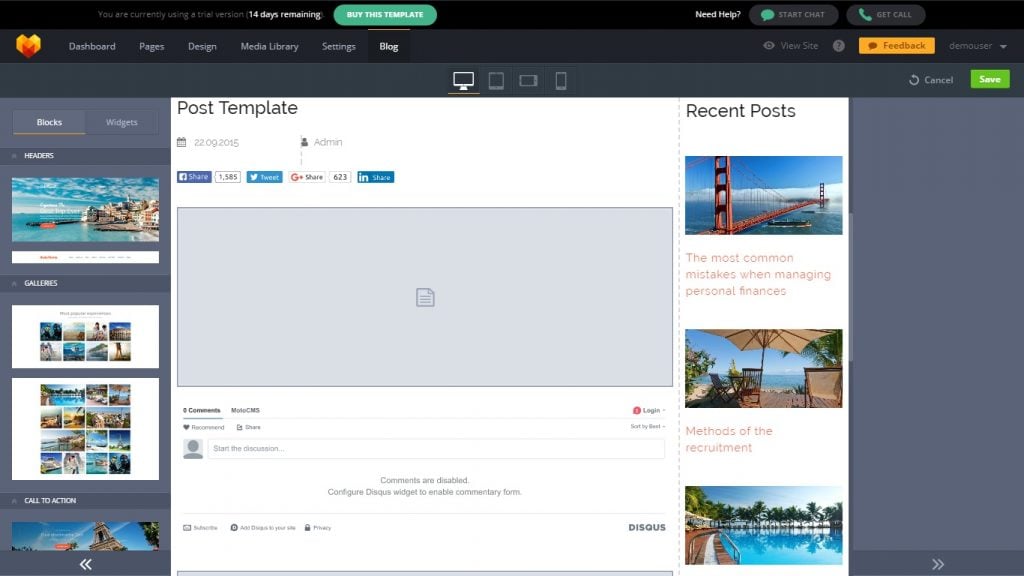
Task: Collapse the Galleries section
Action: tap(15, 284)
